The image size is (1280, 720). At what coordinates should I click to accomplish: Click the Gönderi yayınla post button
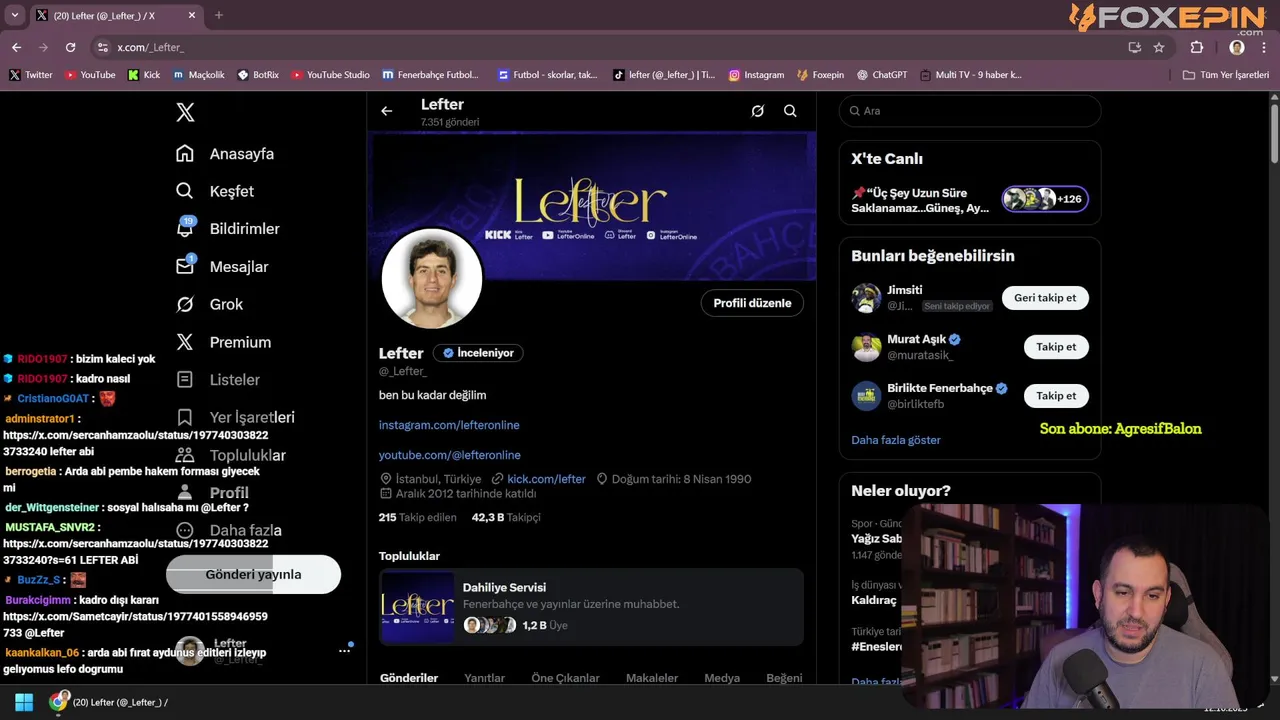coord(253,574)
